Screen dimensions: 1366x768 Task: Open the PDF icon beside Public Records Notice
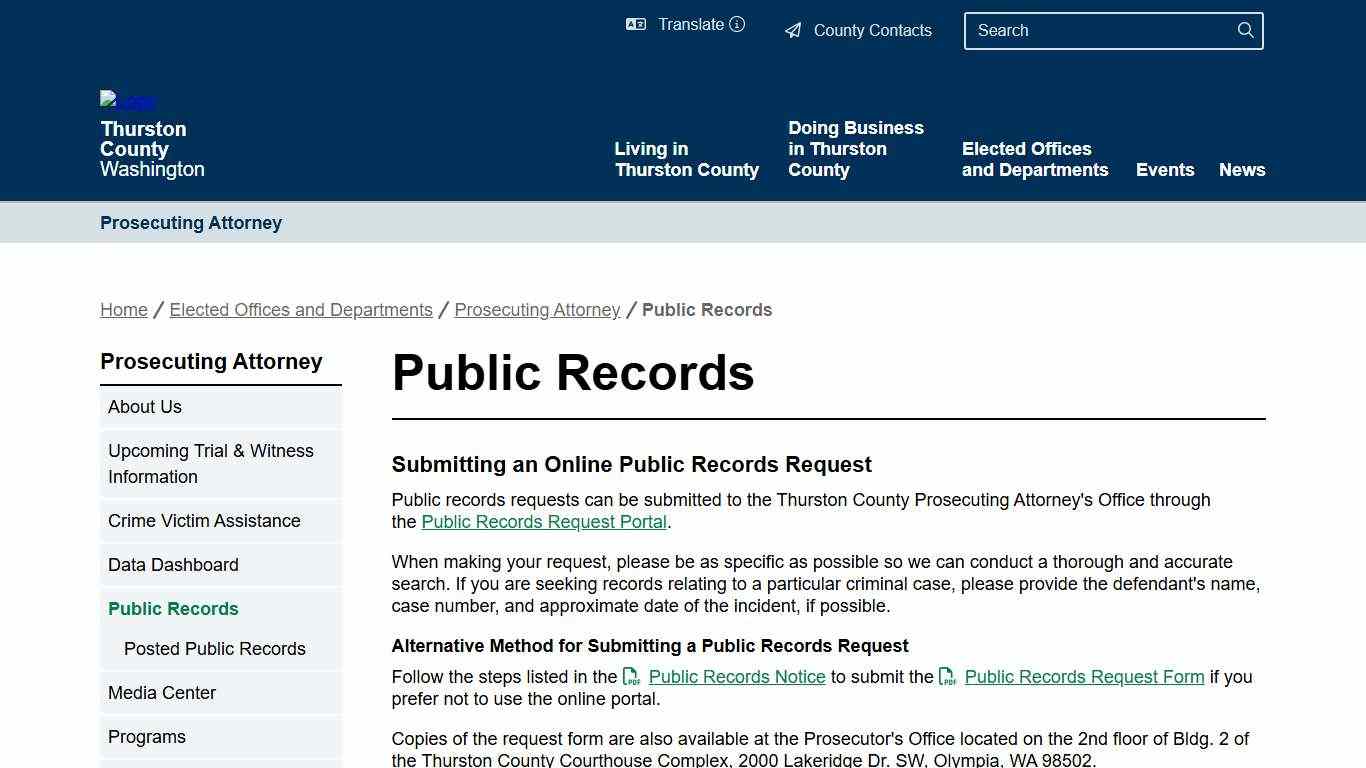pyautogui.click(x=631, y=677)
